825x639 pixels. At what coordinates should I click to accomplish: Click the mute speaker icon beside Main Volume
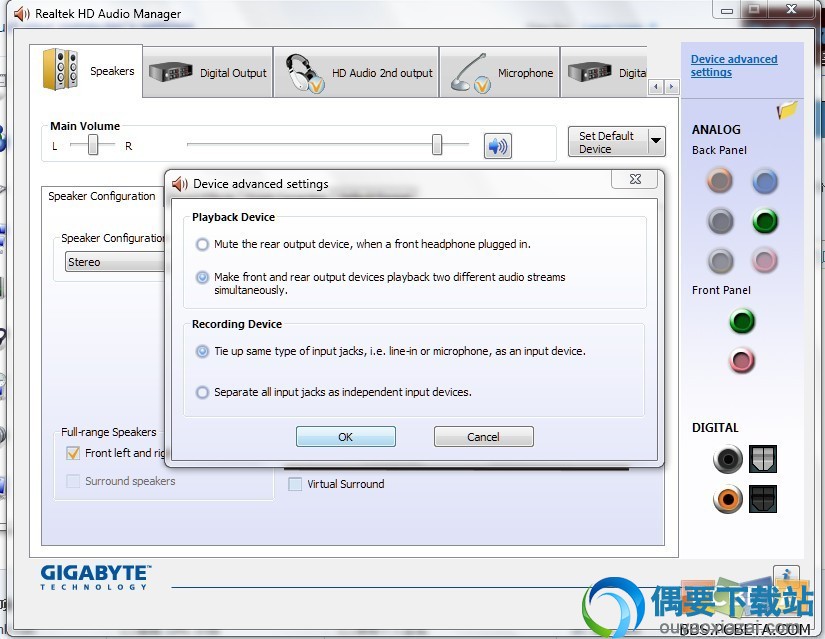coord(497,146)
